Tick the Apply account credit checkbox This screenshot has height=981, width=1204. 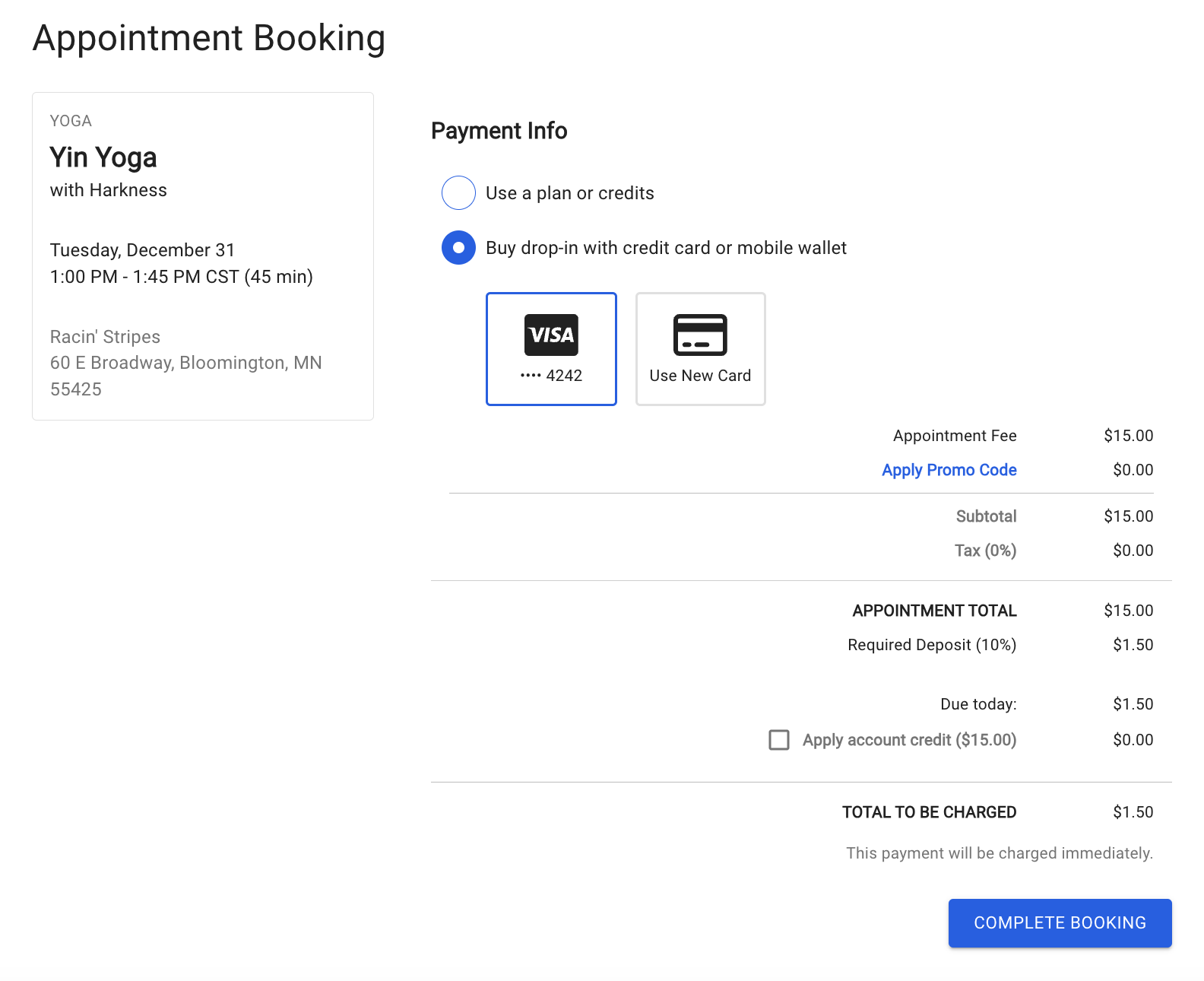[779, 740]
